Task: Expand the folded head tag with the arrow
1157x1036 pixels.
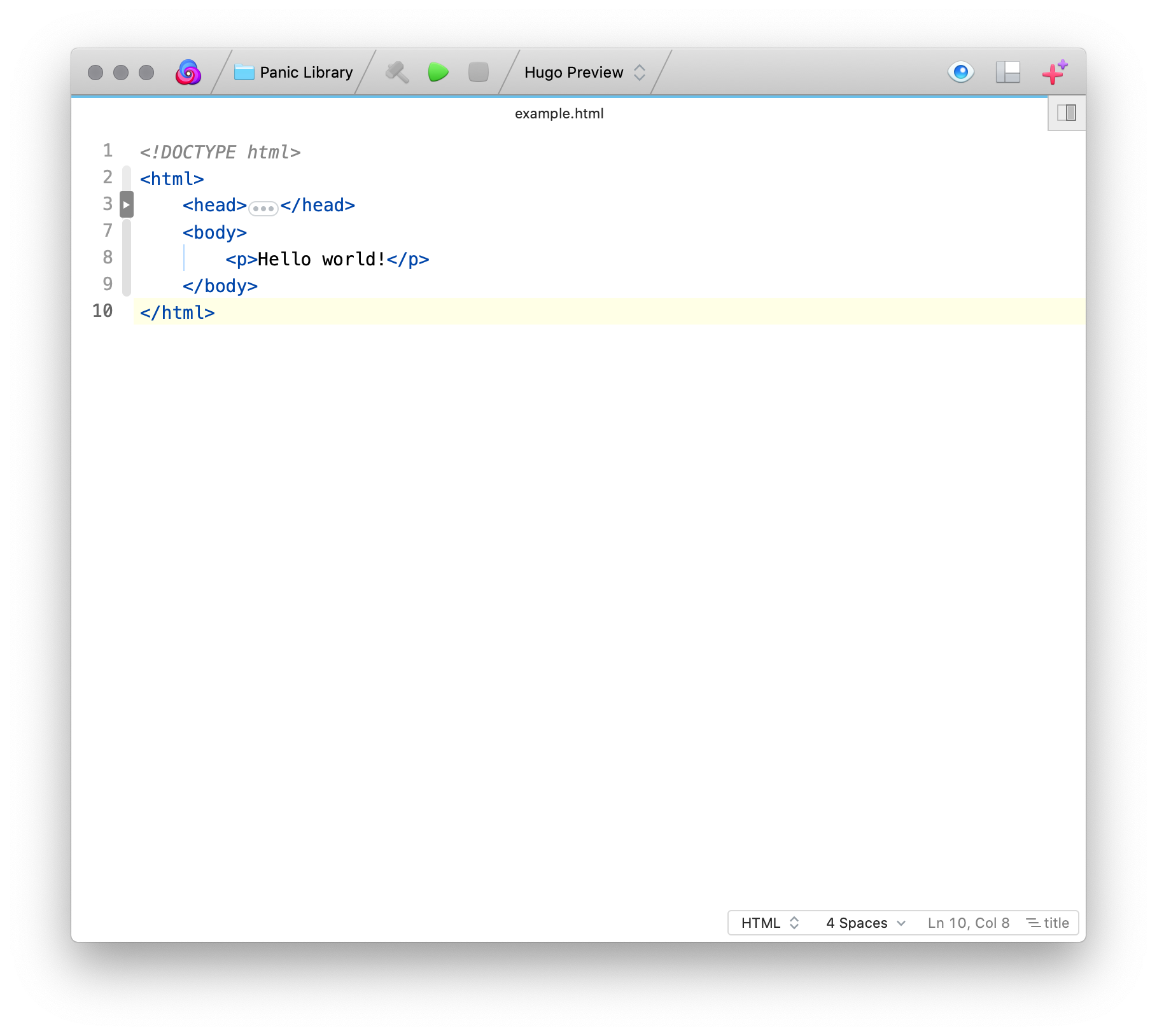Action: (x=127, y=205)
